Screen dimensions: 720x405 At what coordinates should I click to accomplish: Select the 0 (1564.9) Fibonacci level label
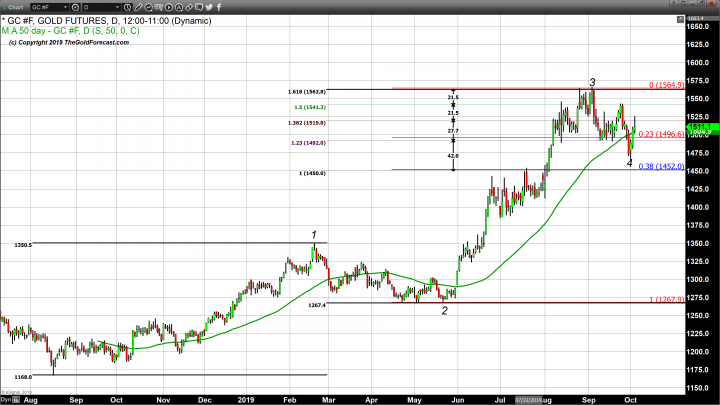(664, 85)
